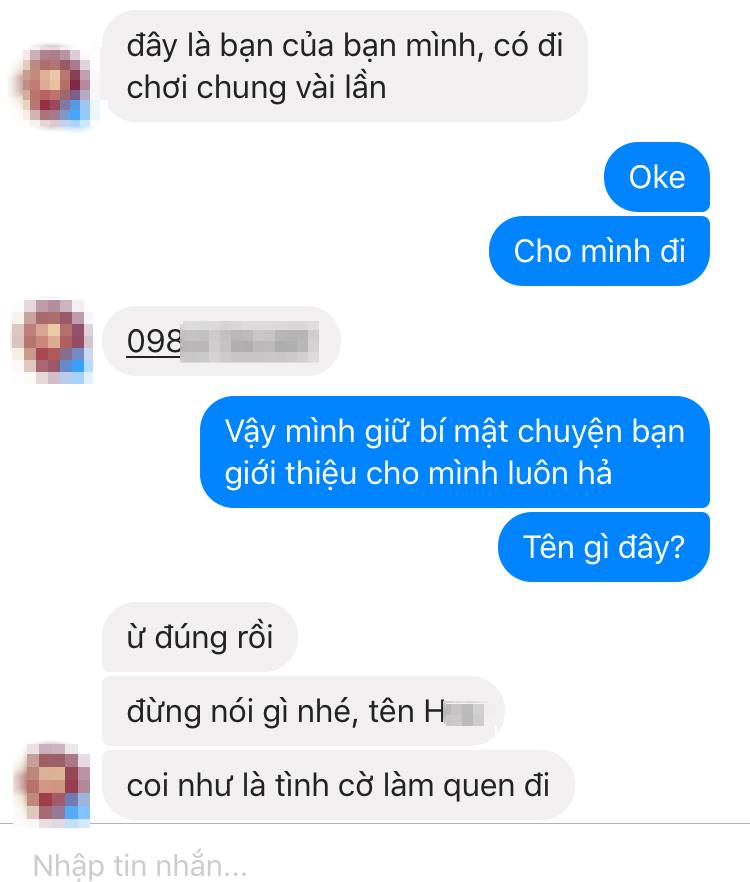Screen dimensions: 750x882
Task: Tap the avatar next to the phone number
Action: [52, 341]
